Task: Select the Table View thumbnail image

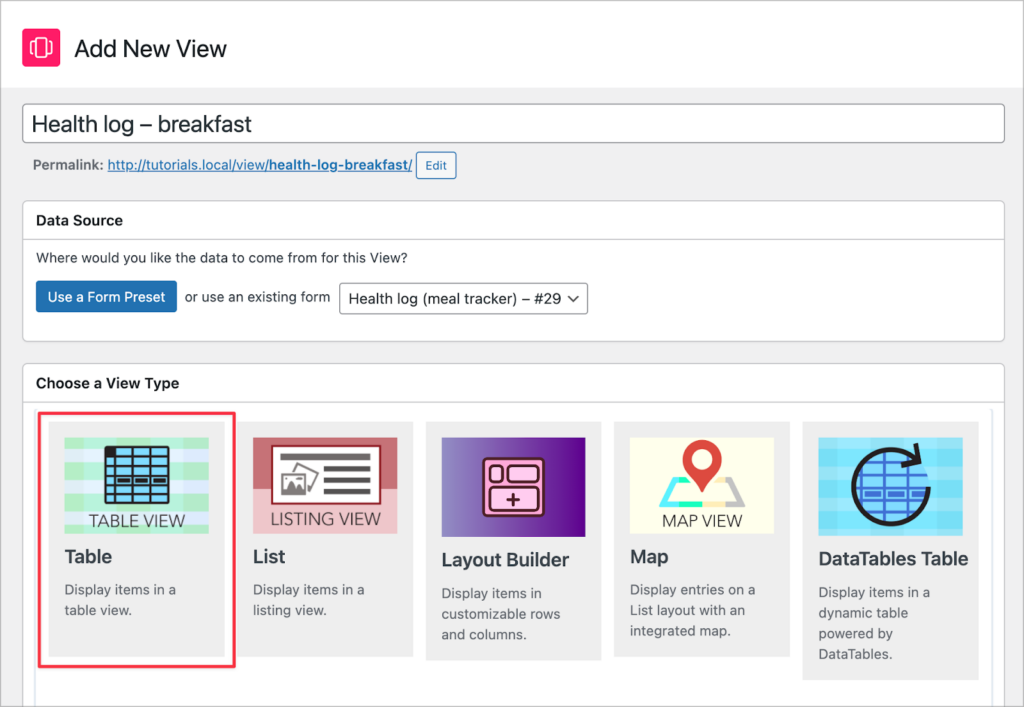Action: point(136,486)
